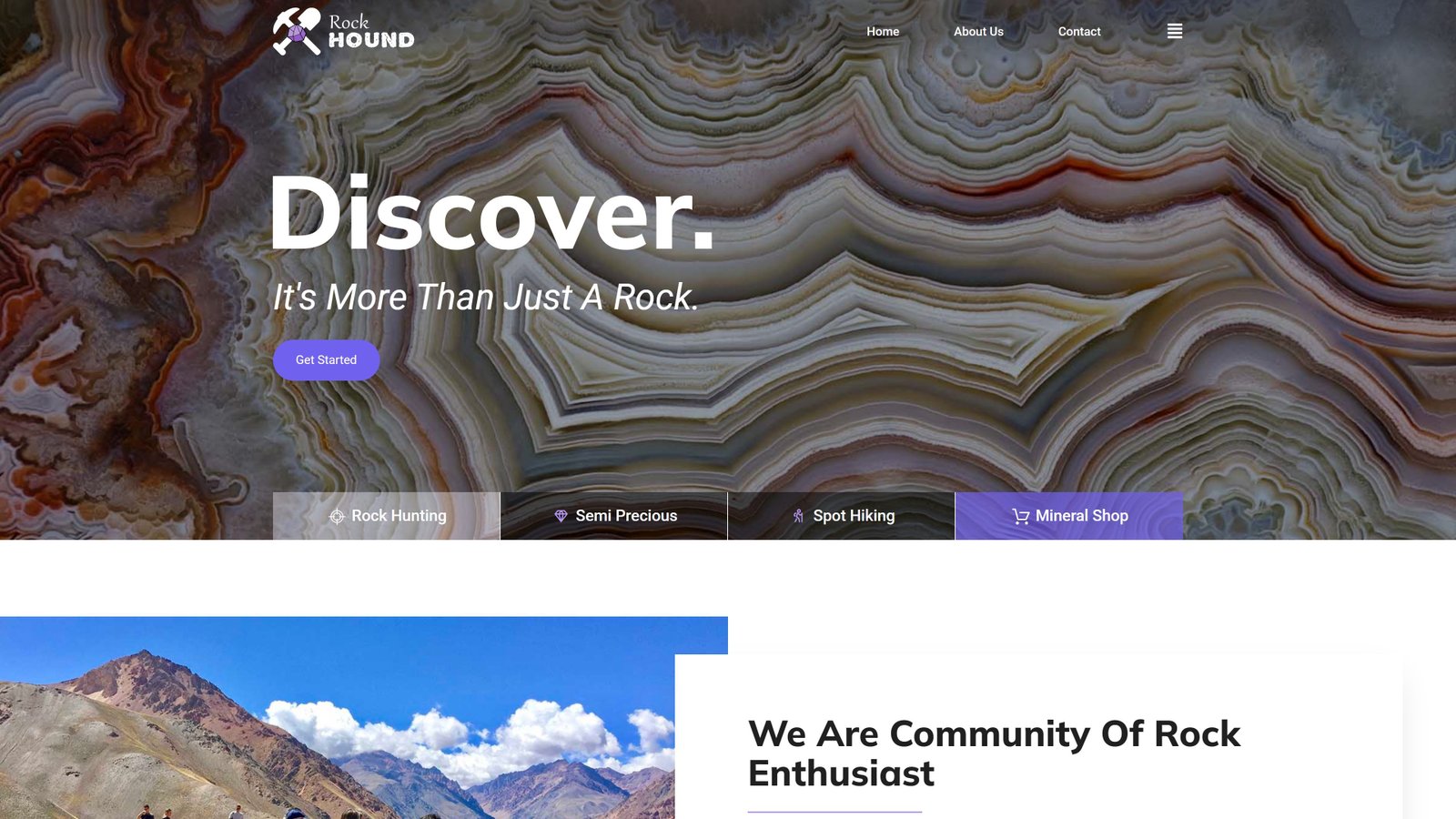Click the It's More Than Just A Rock tagline

click(x=485, y=297)
